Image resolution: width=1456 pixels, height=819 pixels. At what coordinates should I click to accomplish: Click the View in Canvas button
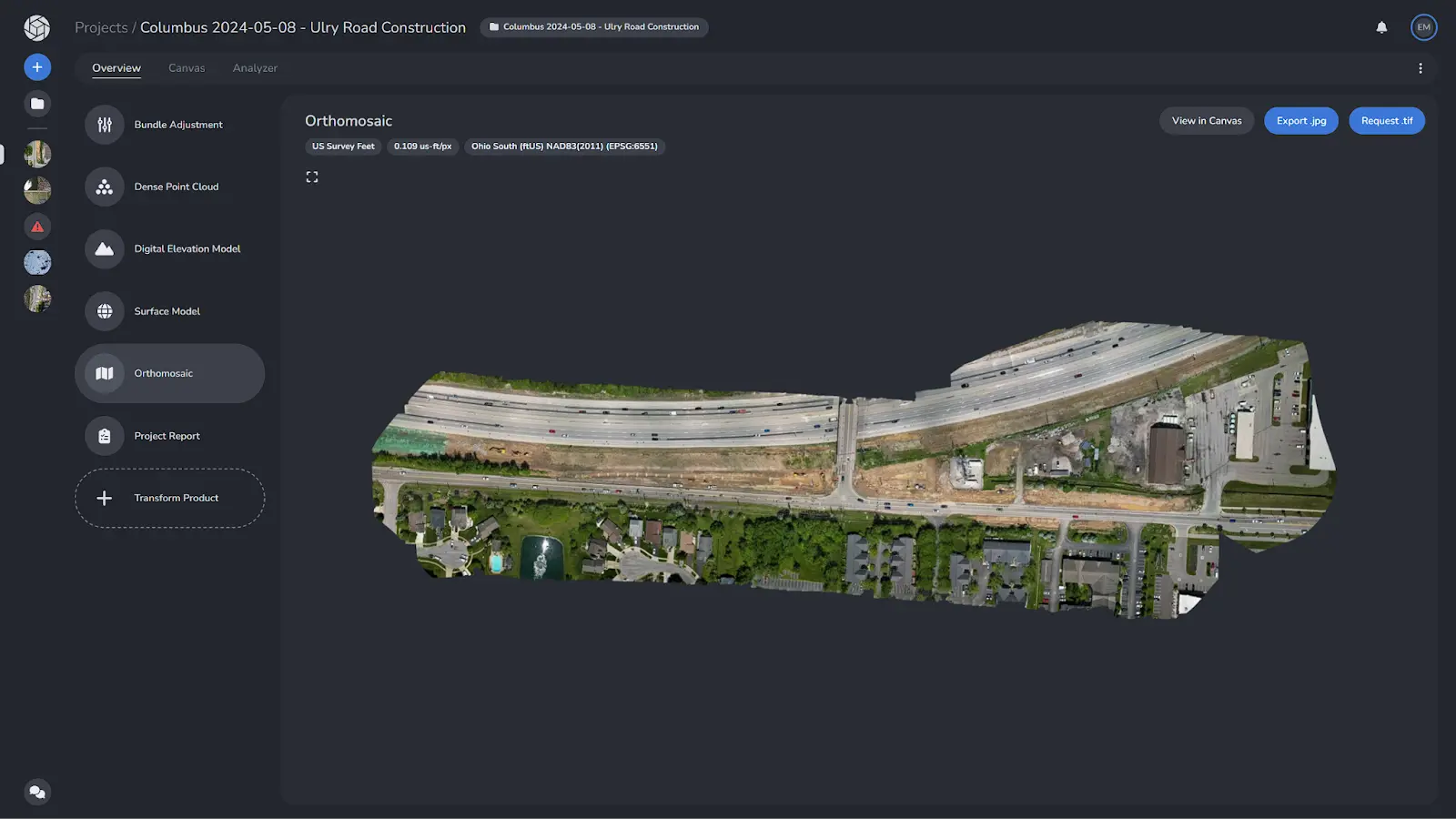[x=1206, y=121]
